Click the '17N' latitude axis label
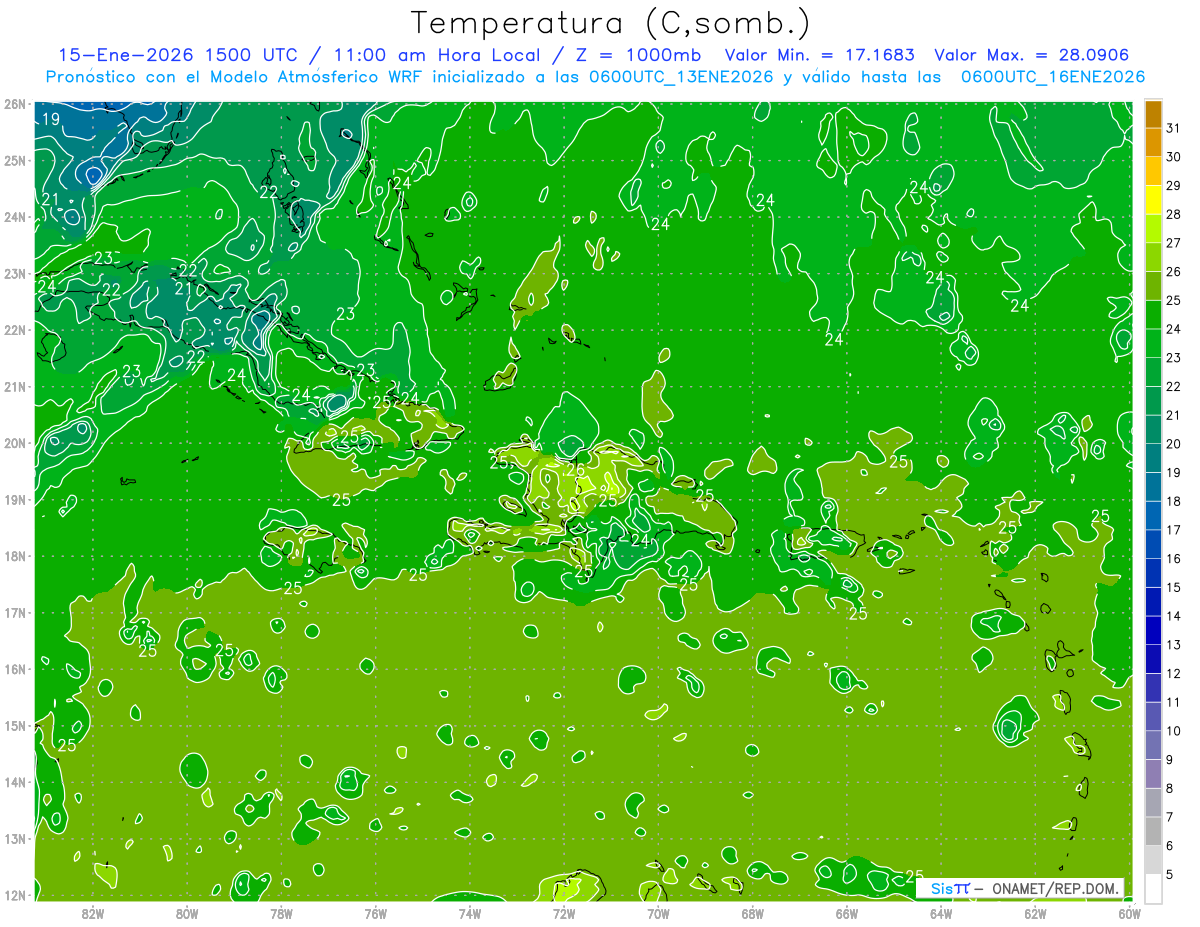The width and height of the screenshot is (1200, 927). 15,612
